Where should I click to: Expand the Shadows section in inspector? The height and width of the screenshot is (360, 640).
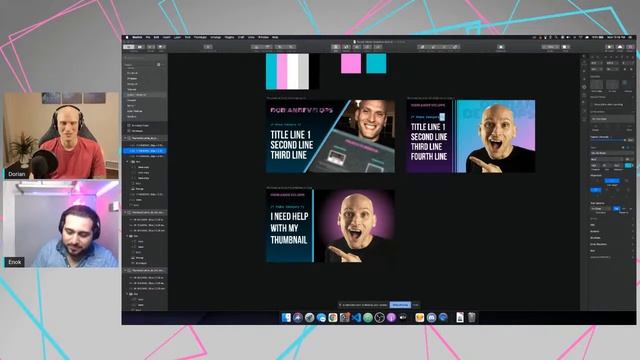coord(612,238)
